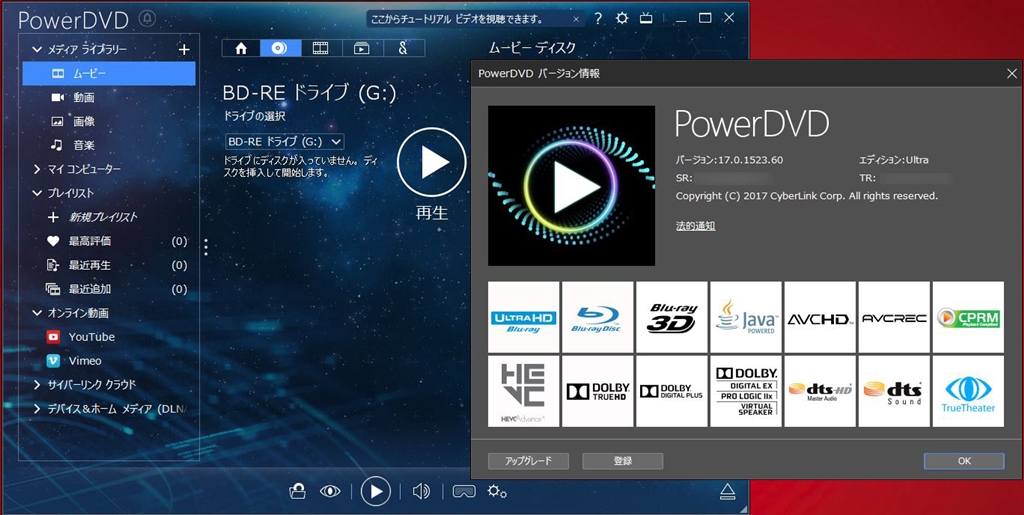Click the エディション:Ultra text
Image resolution: width=1024 pixels, height=515 pixels.
894,160
